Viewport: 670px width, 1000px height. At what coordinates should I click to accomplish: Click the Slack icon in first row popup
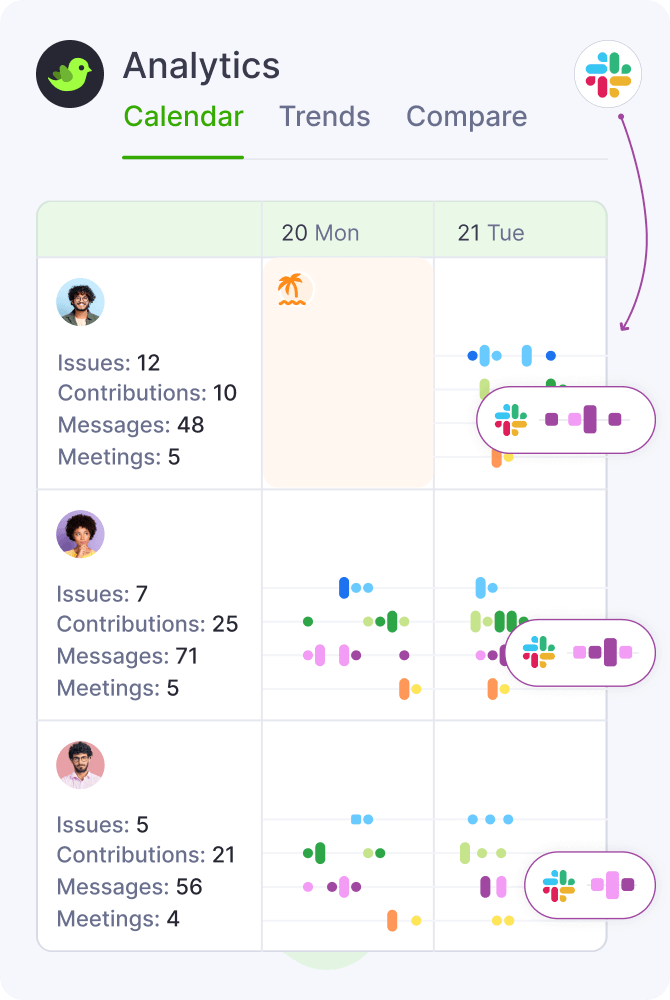(x=511, y=420)
